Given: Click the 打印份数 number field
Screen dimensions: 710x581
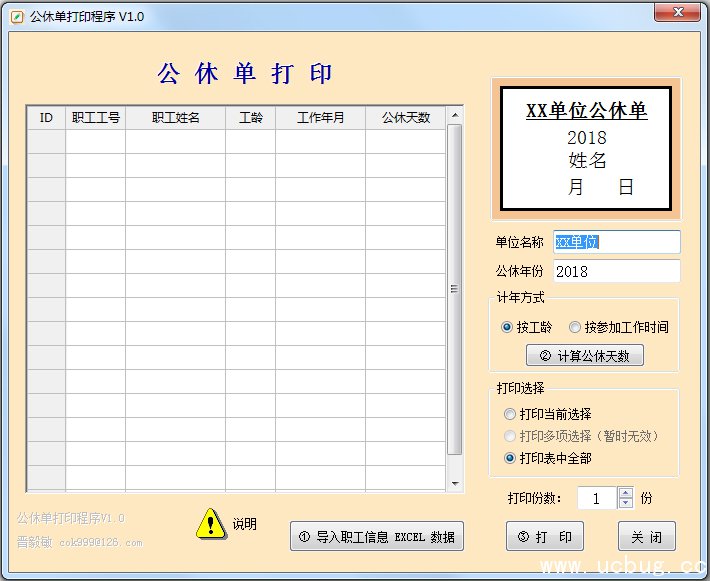Looking at the screenshot, I should pos(597,498).
